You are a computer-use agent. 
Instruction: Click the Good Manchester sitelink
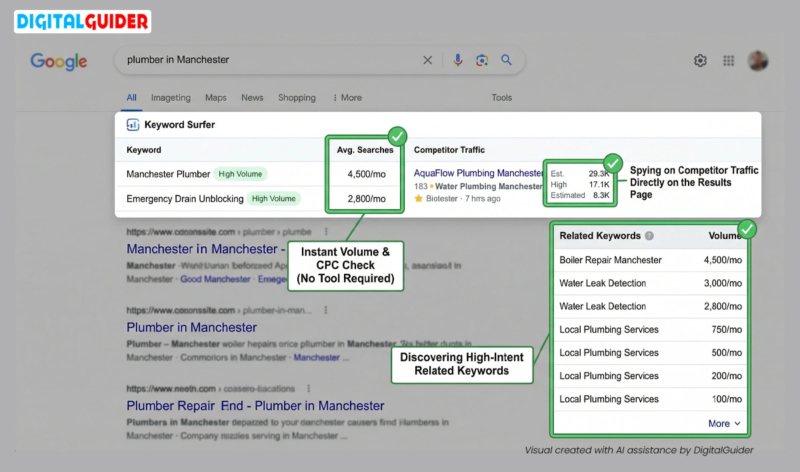215,279
